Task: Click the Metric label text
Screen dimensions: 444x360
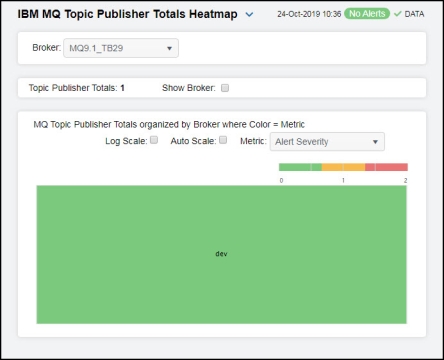Action: coord(253,141)
